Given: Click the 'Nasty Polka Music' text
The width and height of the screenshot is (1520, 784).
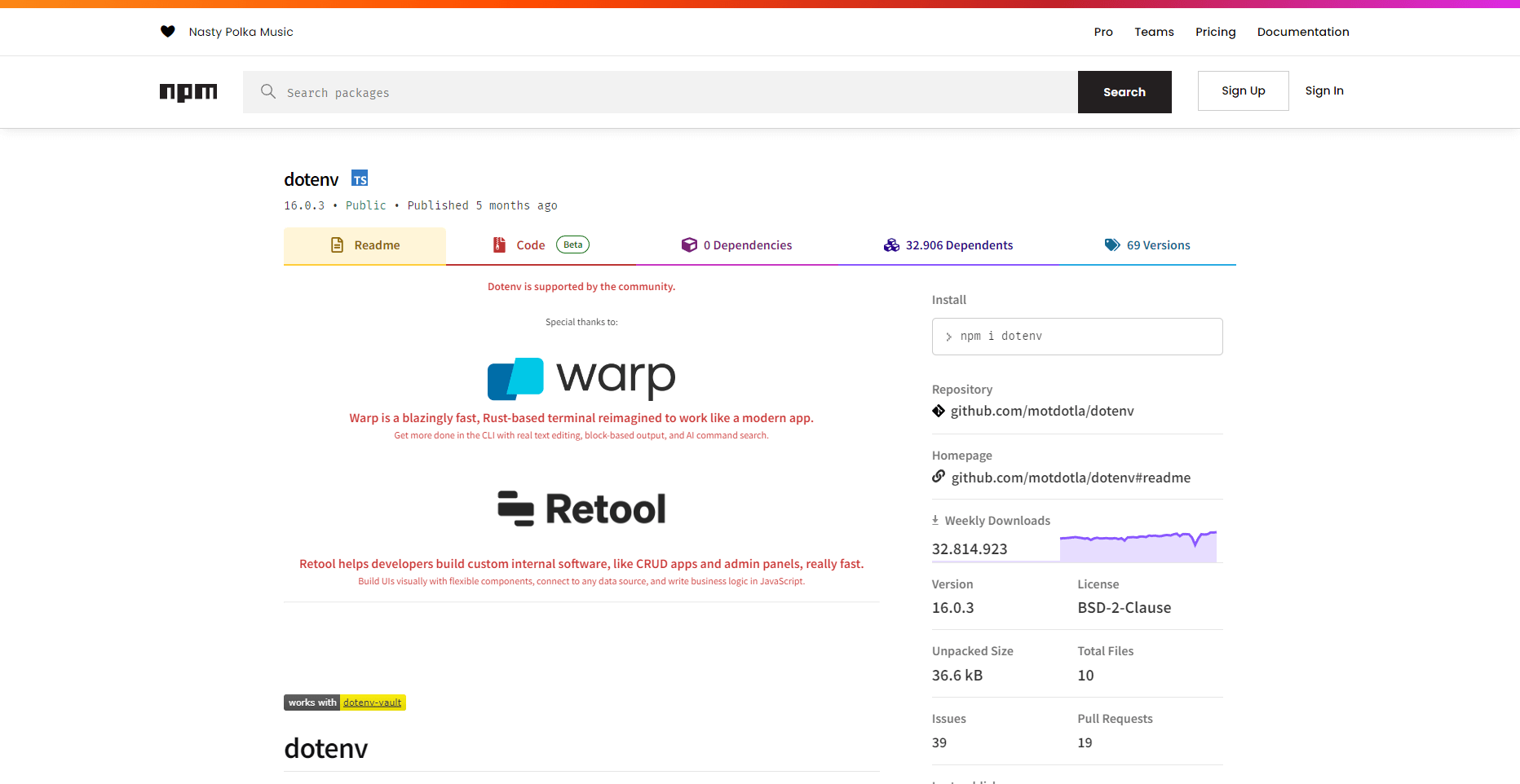Looking at the screenshot, I should 241,32.
